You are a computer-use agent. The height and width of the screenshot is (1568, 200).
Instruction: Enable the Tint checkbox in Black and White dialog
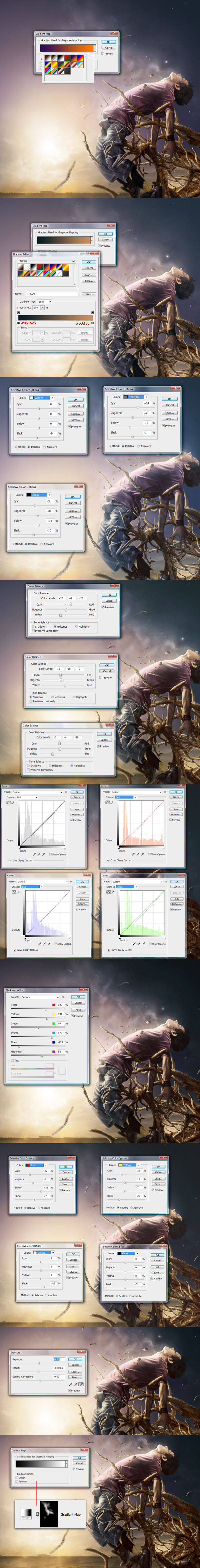click(x=12, y=1060)
